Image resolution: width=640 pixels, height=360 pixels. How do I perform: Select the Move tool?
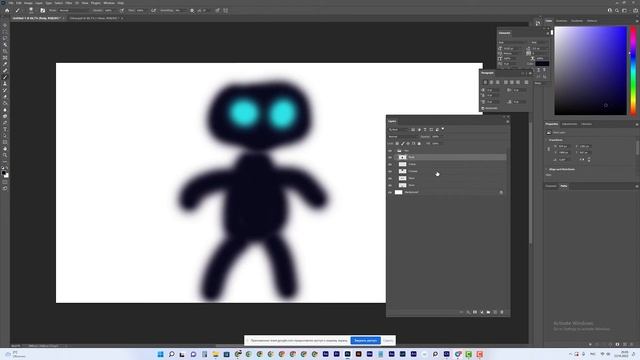pyautogui.click(x=5, y=25)
